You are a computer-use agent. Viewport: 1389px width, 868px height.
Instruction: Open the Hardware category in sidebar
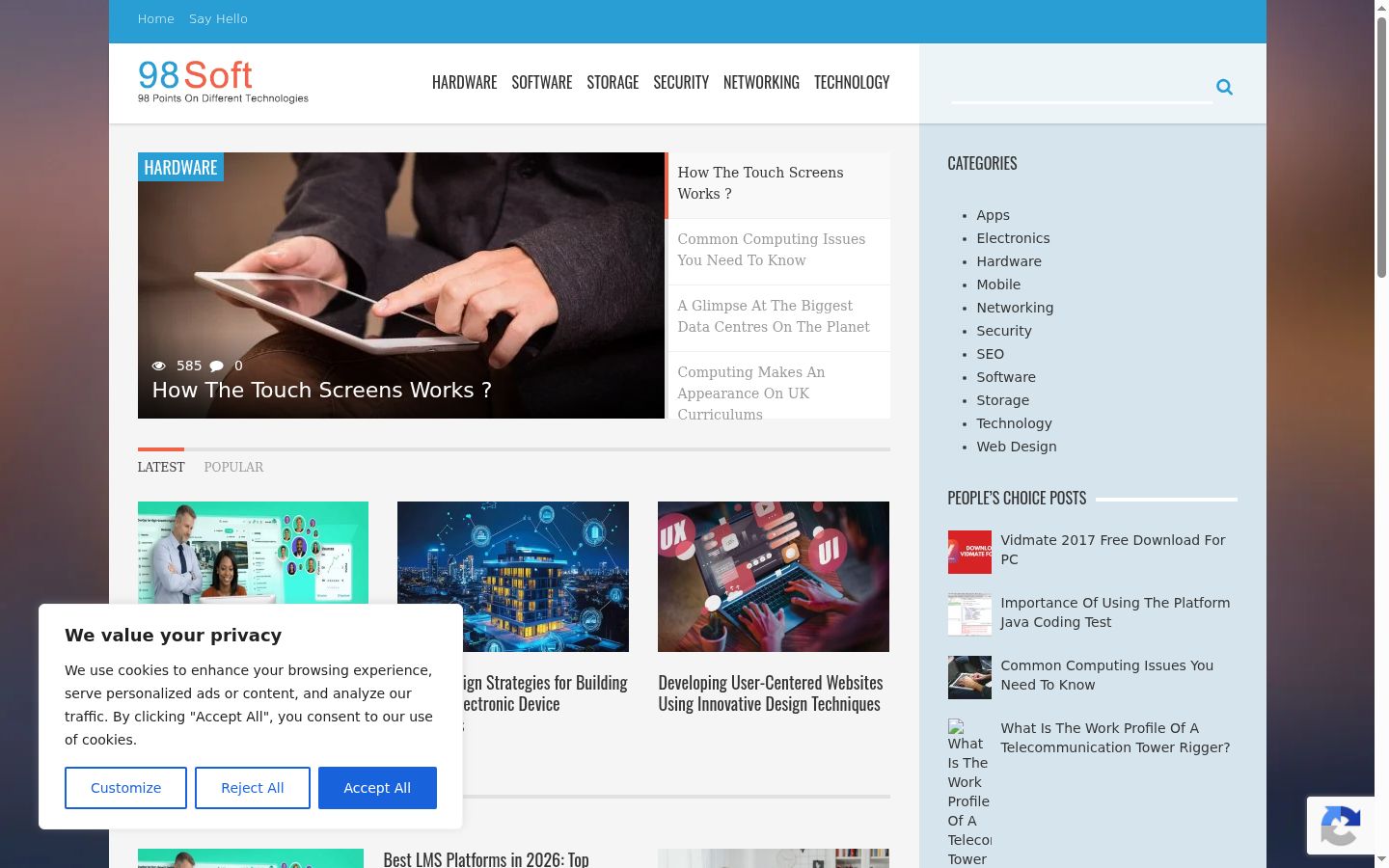point(1009,261)
